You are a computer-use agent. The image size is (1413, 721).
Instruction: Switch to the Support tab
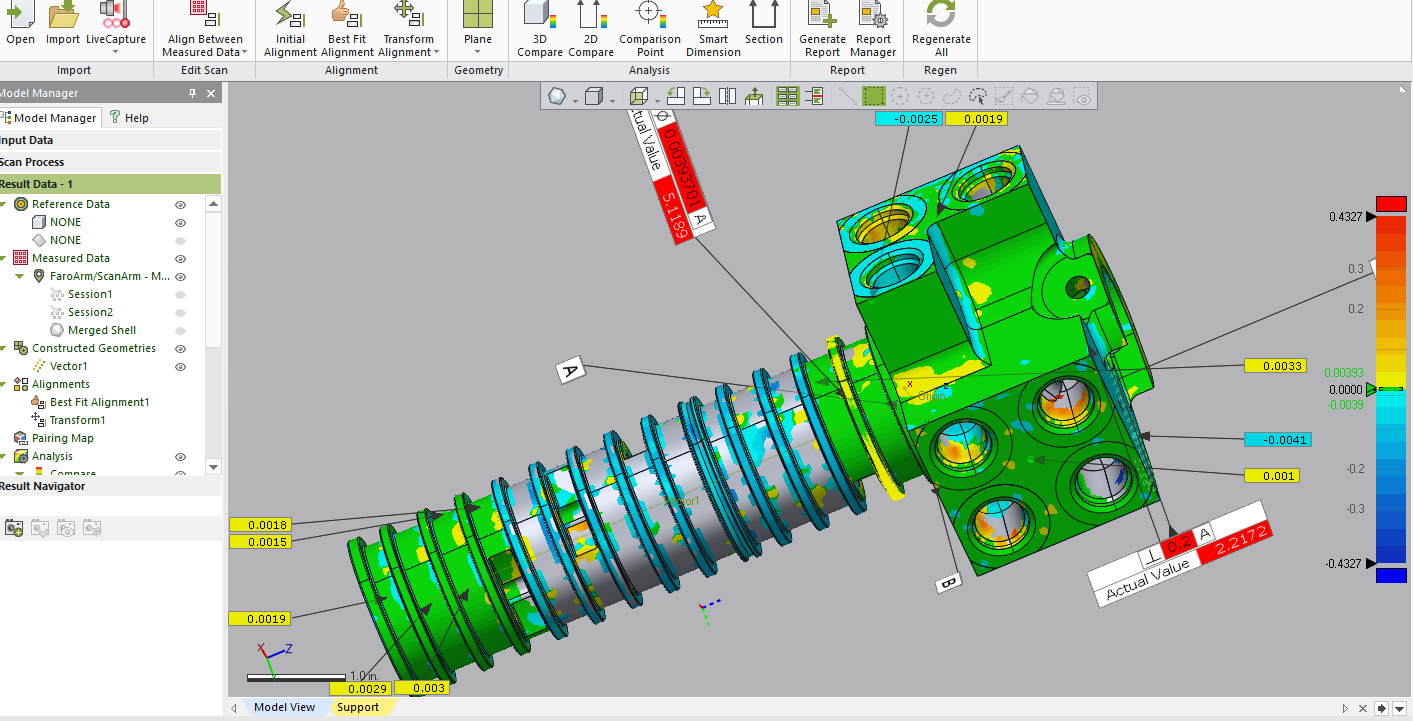click(357, 707)
